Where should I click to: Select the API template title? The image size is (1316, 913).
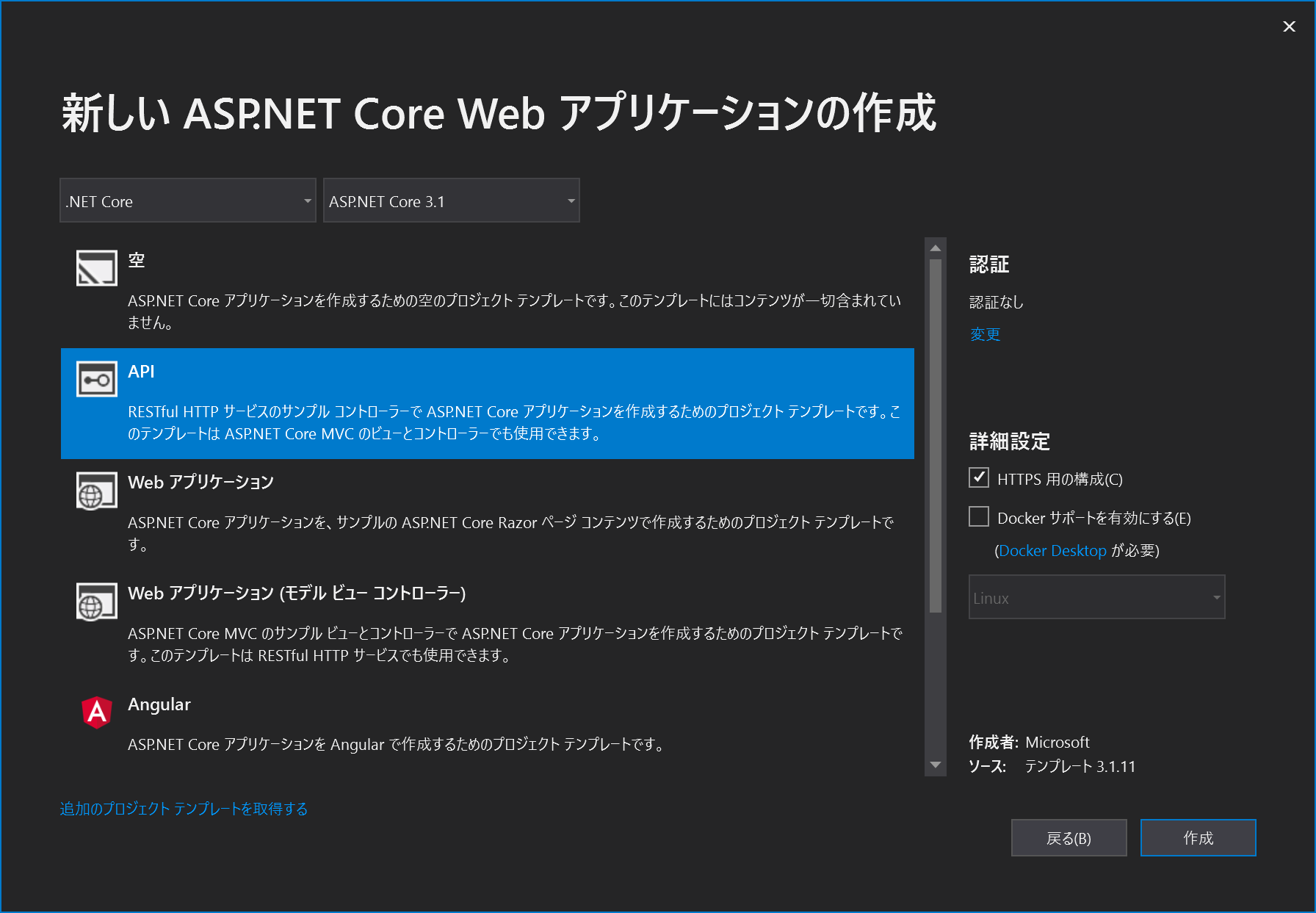click(x=141, y=372)
